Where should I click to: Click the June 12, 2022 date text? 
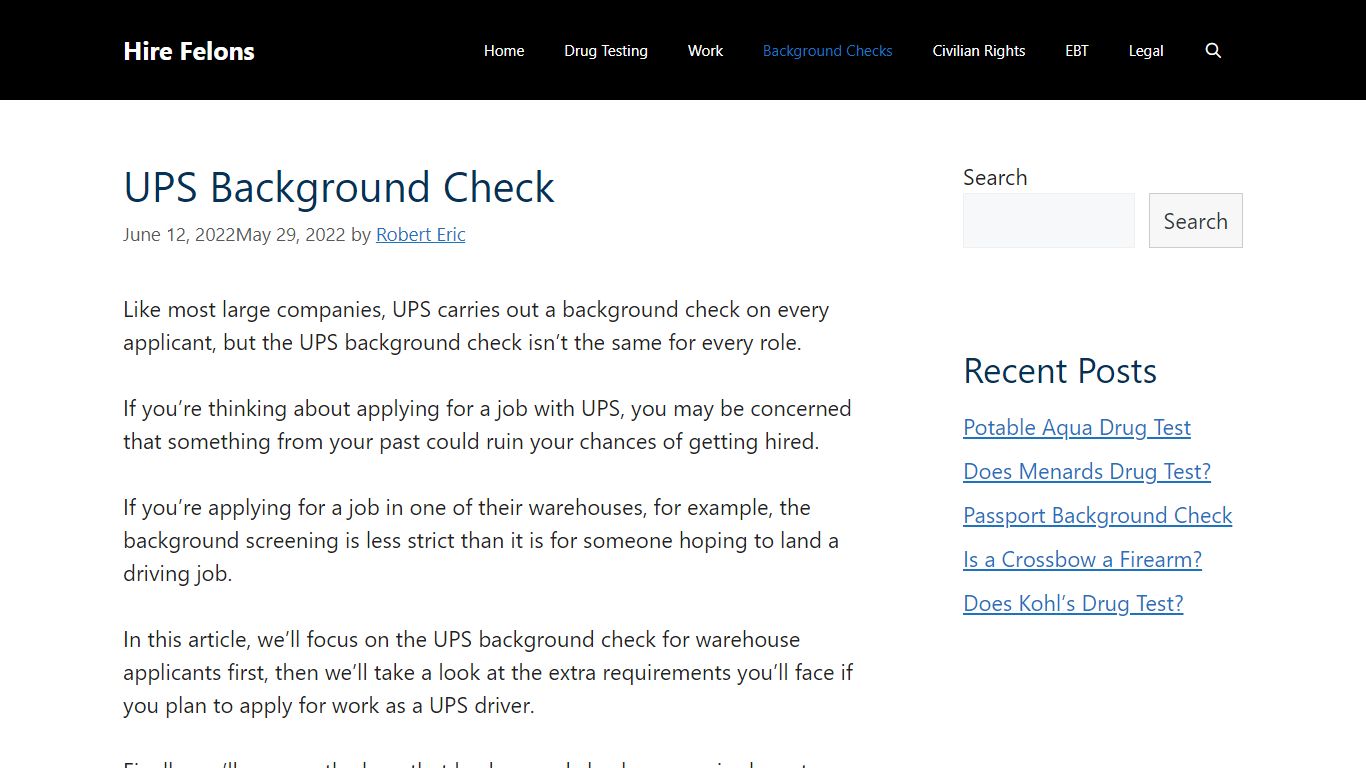[179, 235]
